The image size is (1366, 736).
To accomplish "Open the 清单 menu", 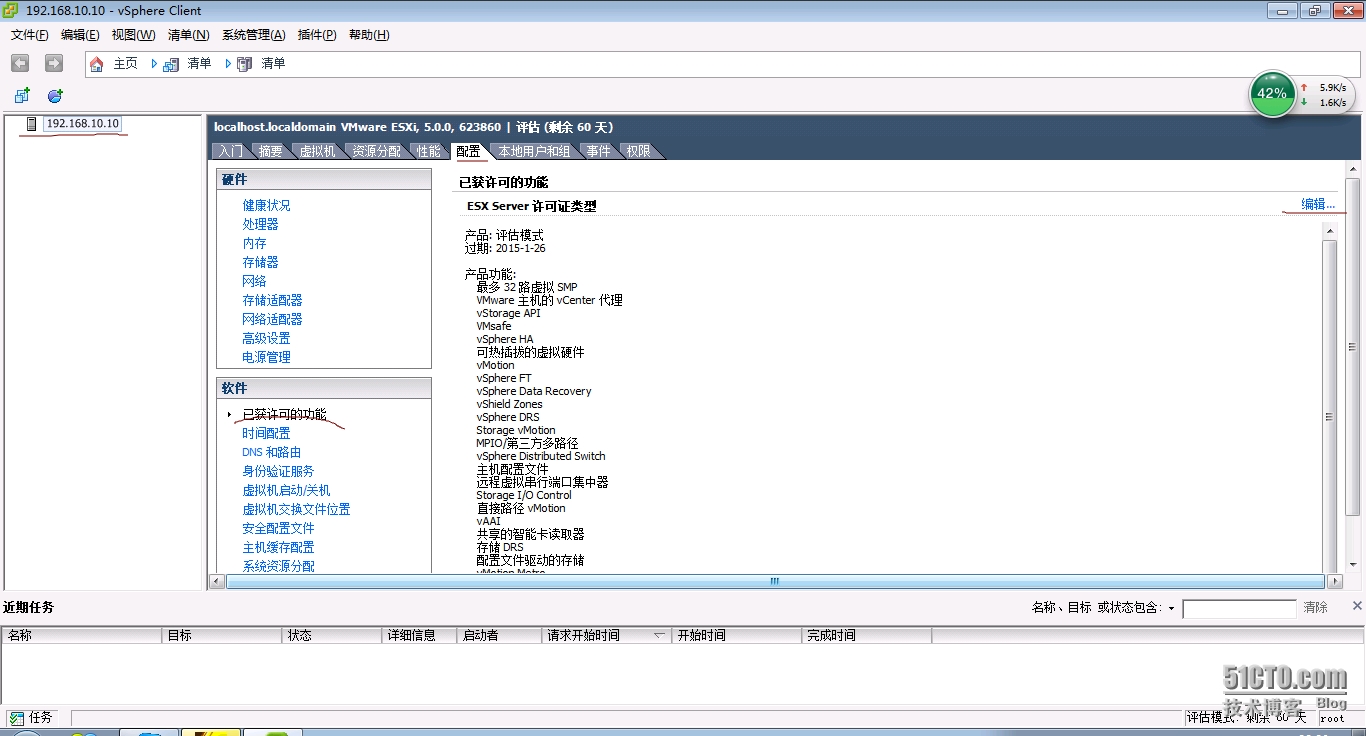I will [188, 35].
